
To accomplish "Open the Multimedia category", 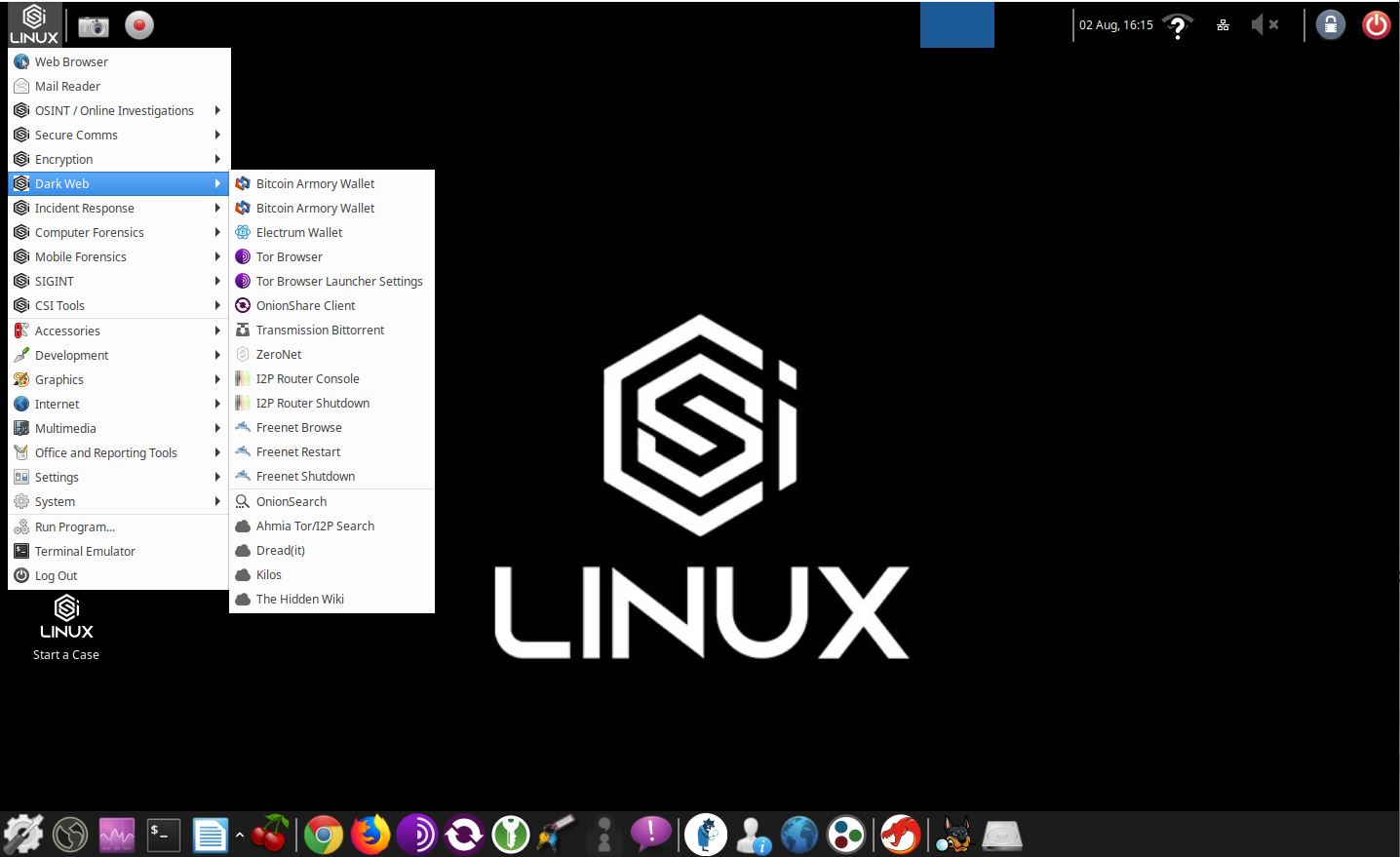I will (x=119, y=428).
